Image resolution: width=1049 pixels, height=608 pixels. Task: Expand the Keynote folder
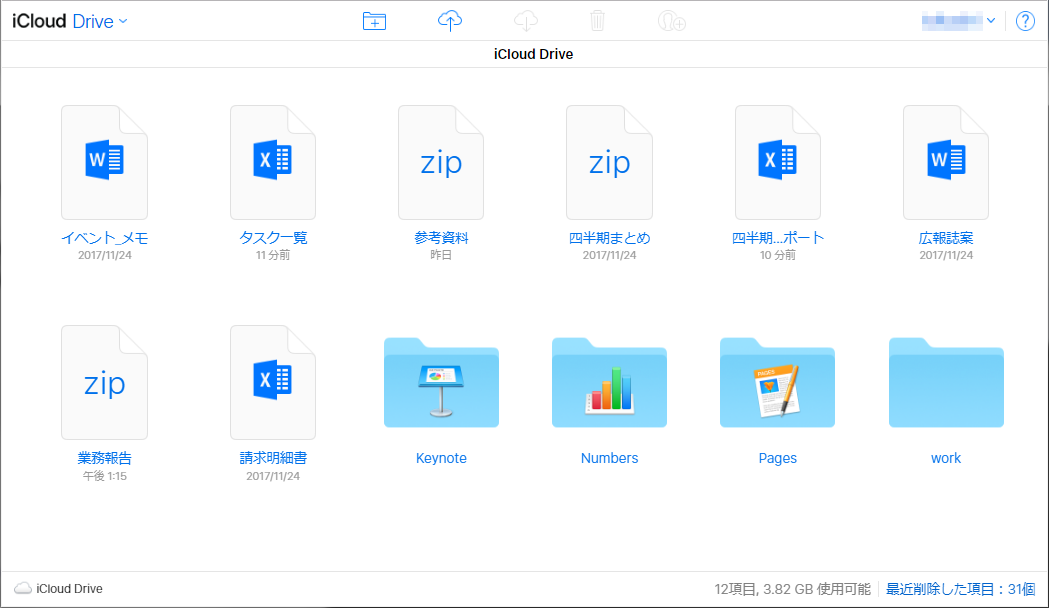click(441, 383)
